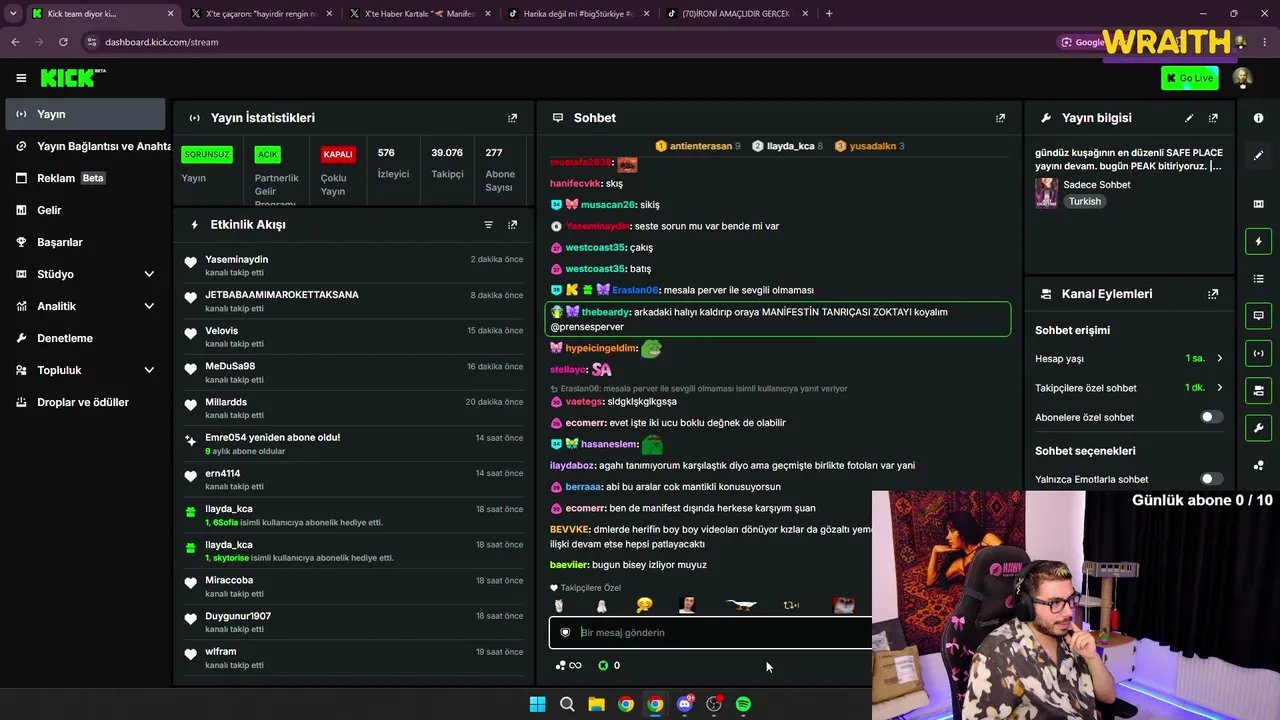1280x720 pixels.
Task: Open Spotify from the taskbar
Action: tap(743, 704)
